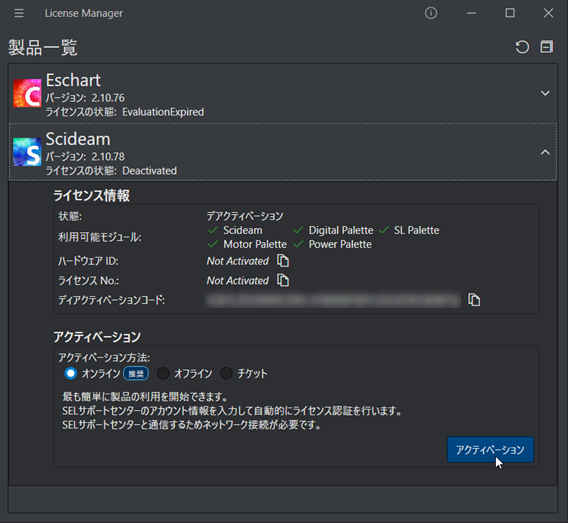Click the アクティベーション button
Screen dimensions: 568x523
tap(490, 450)
